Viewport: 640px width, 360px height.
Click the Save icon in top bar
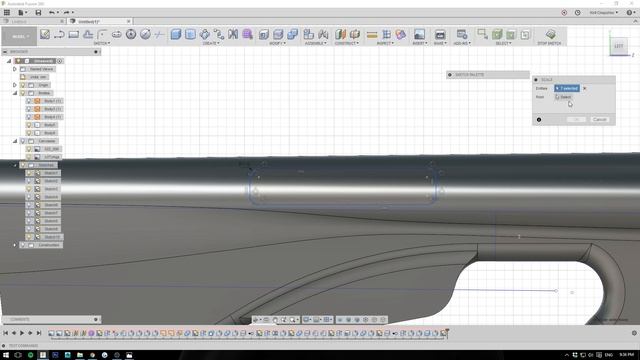tap(38, 13)
